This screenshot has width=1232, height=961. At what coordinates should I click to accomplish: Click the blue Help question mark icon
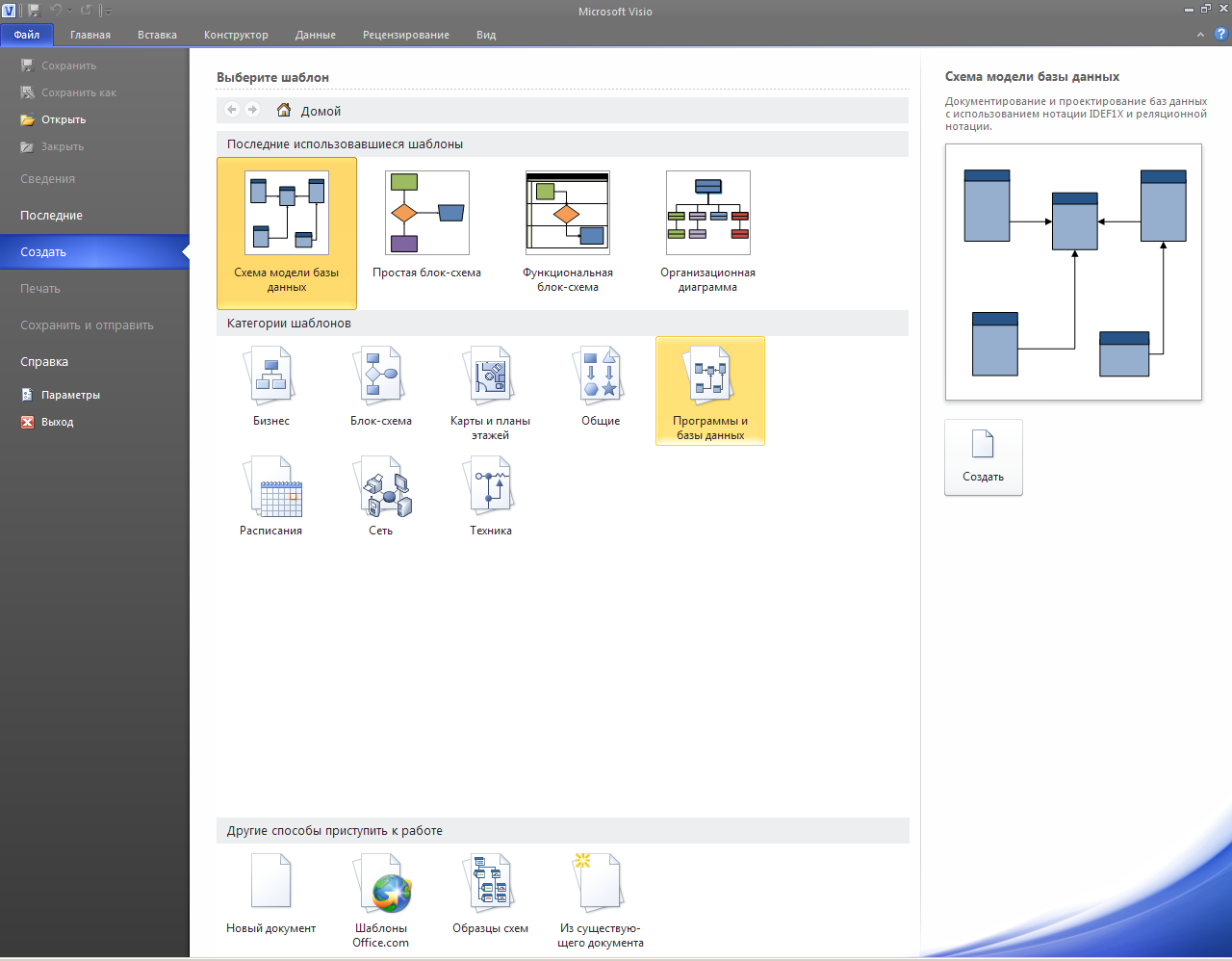(1221, 34)
